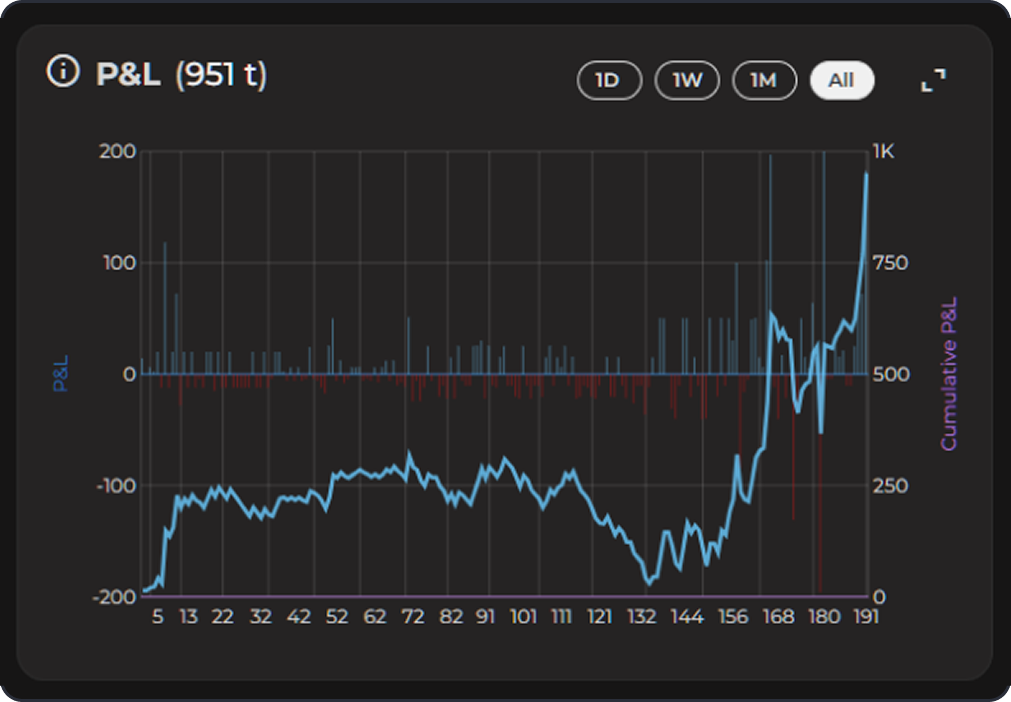Screen dimensions: 1011x702
Task: Click the 951 t trade count label
Action: tap(221, 74)
